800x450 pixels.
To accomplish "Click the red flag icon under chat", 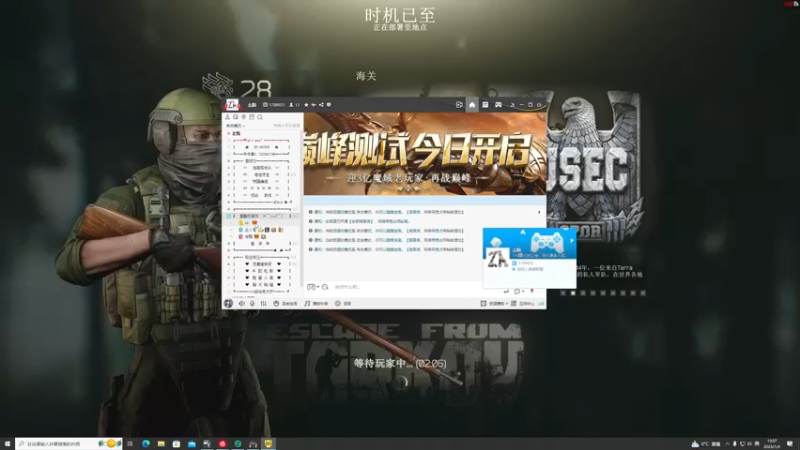I will click(x=532, y=291).
